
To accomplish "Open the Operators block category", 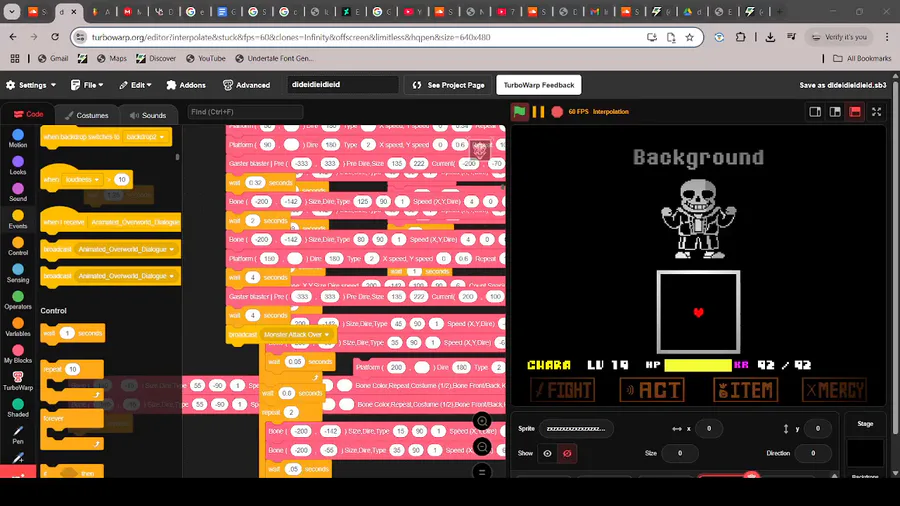I will click(18, 300).
